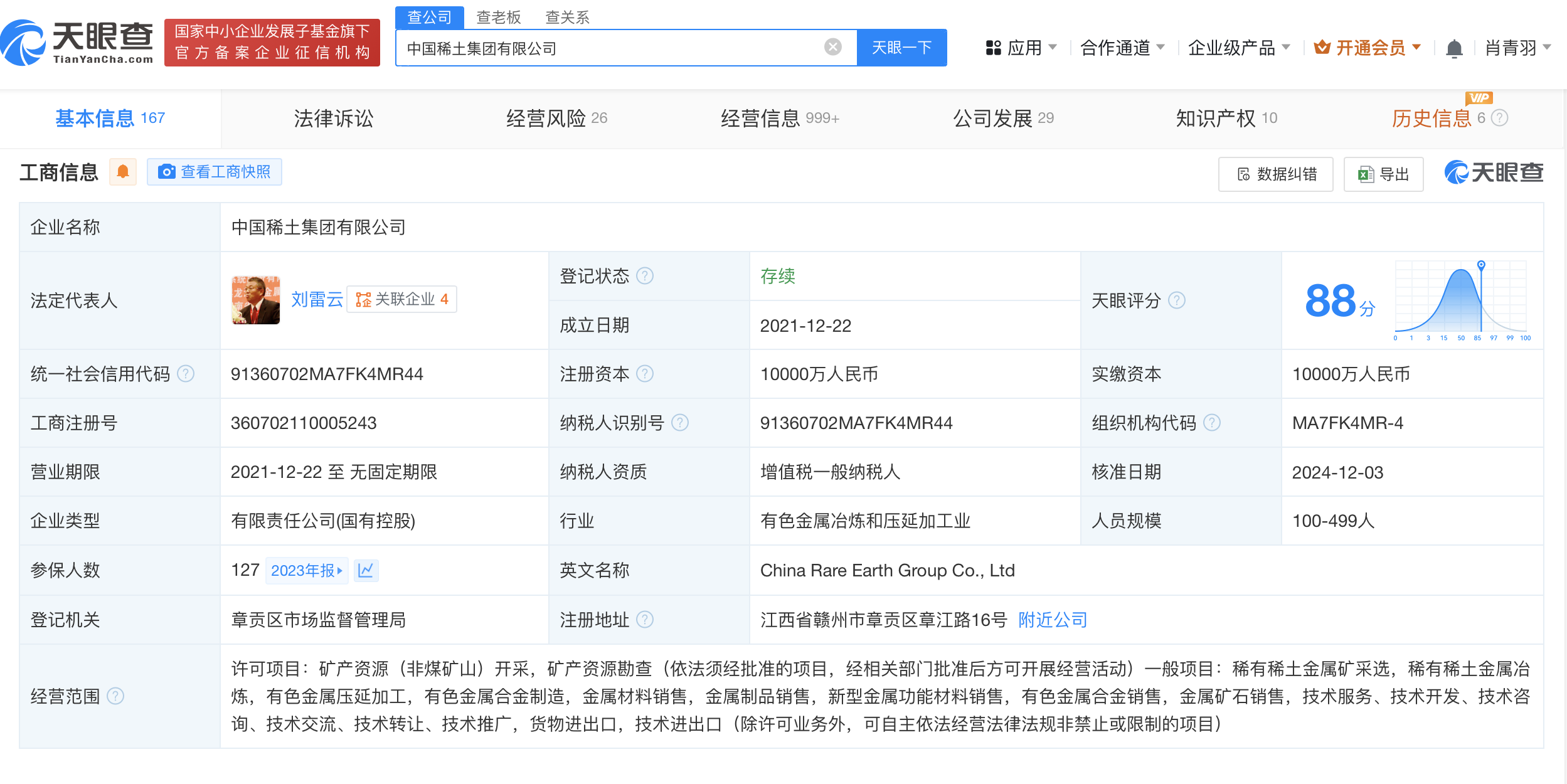The image size is (1567, 784).
Task: Click the help icon next to 经营范围
Action: [x=115, y=696]
